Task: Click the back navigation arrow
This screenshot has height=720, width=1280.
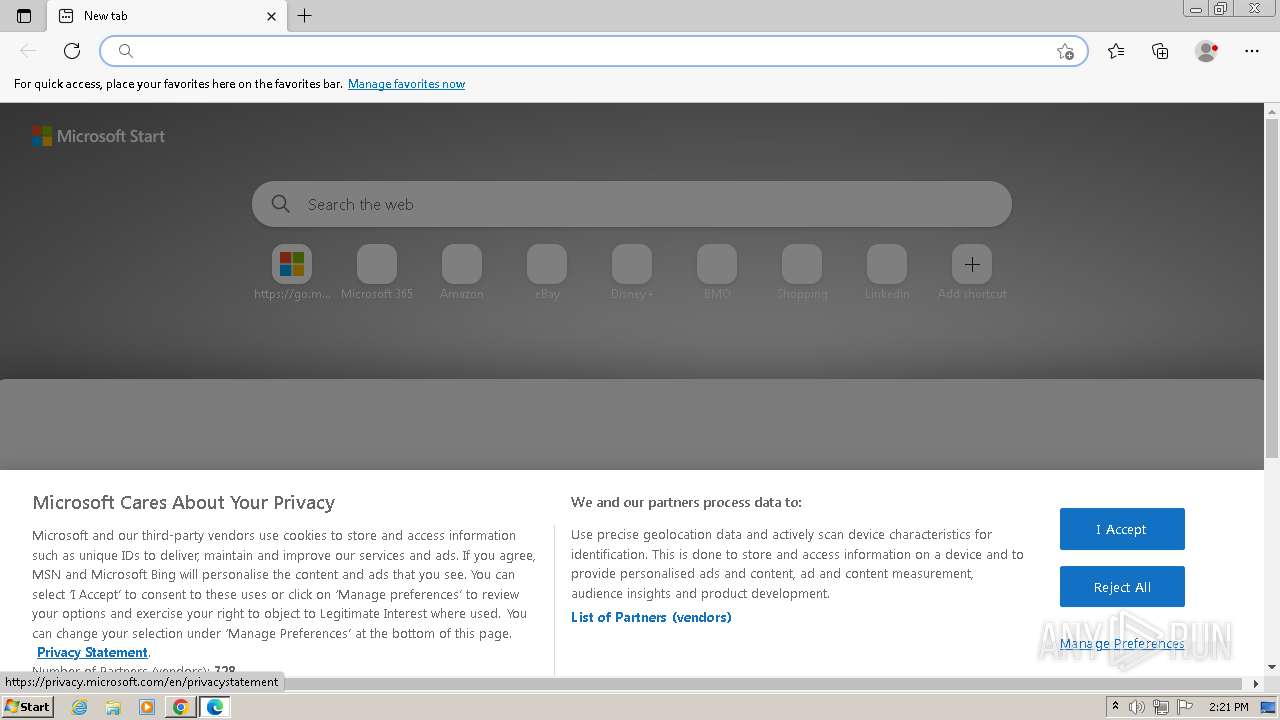Action: [x=28, y=51]
